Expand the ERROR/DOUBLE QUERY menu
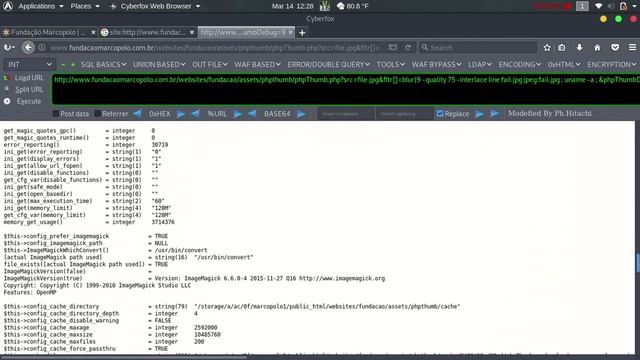Screen dimensions: 640x360 329,64
